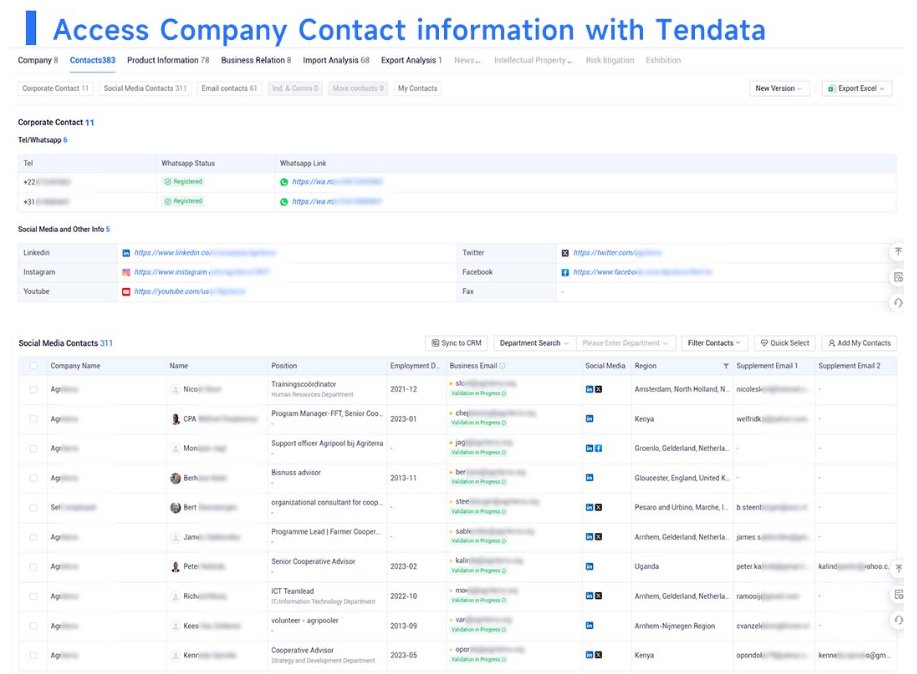
Task: Sort by the Employment D.. column header
Action: pos(415,366)
